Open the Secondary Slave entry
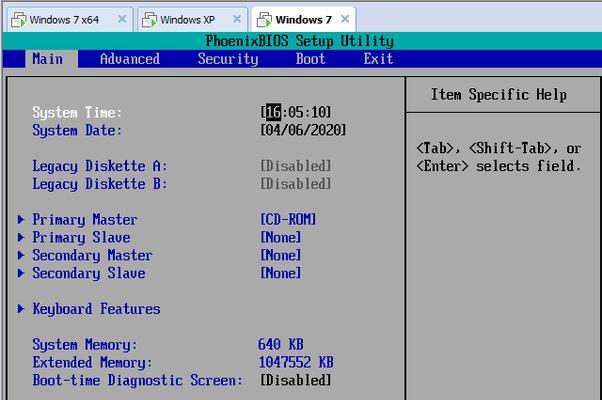The image size is (602, 400). [89, 273]
